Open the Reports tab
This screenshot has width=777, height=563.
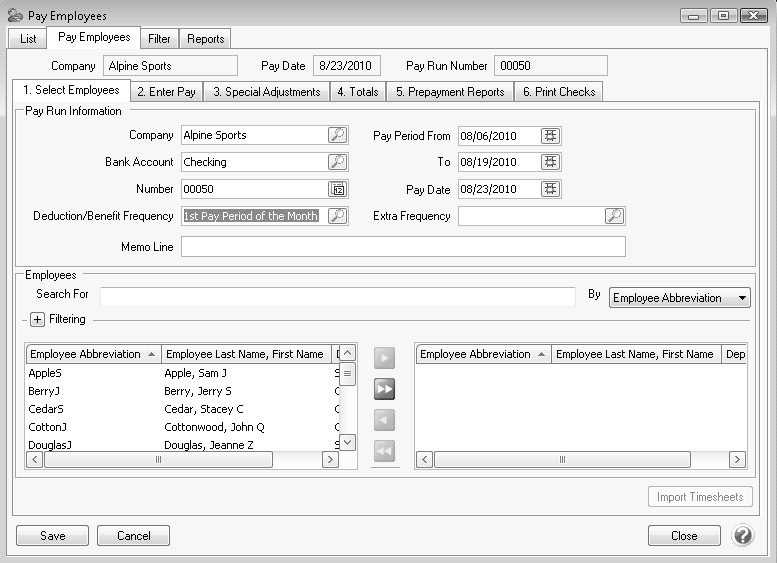coord(206,39)
